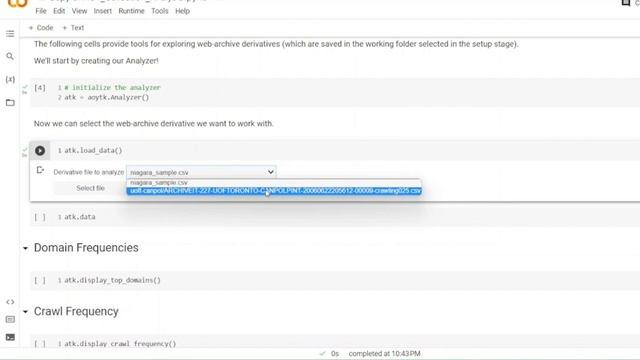640x360 pixels.
Task: Click the Derivative file to analyze label
Action: pyautogui.click(x=89, y=172)
